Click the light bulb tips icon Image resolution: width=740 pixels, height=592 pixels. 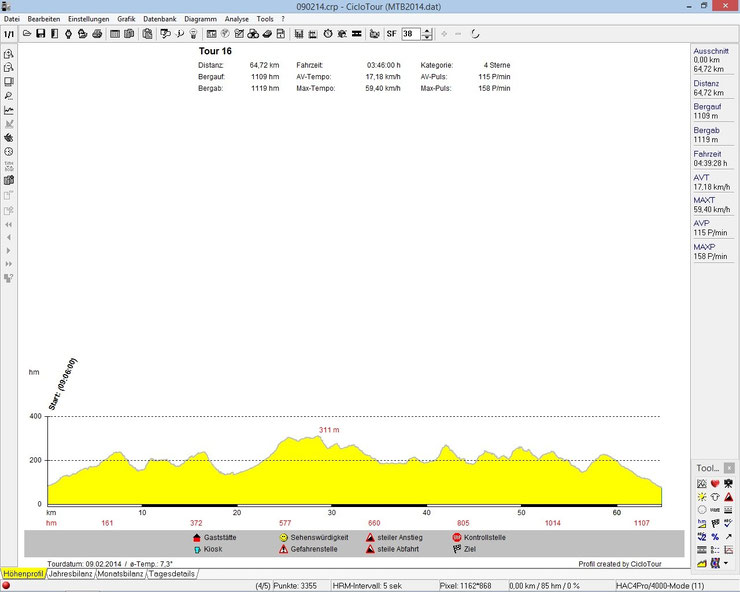coord(193,34)
